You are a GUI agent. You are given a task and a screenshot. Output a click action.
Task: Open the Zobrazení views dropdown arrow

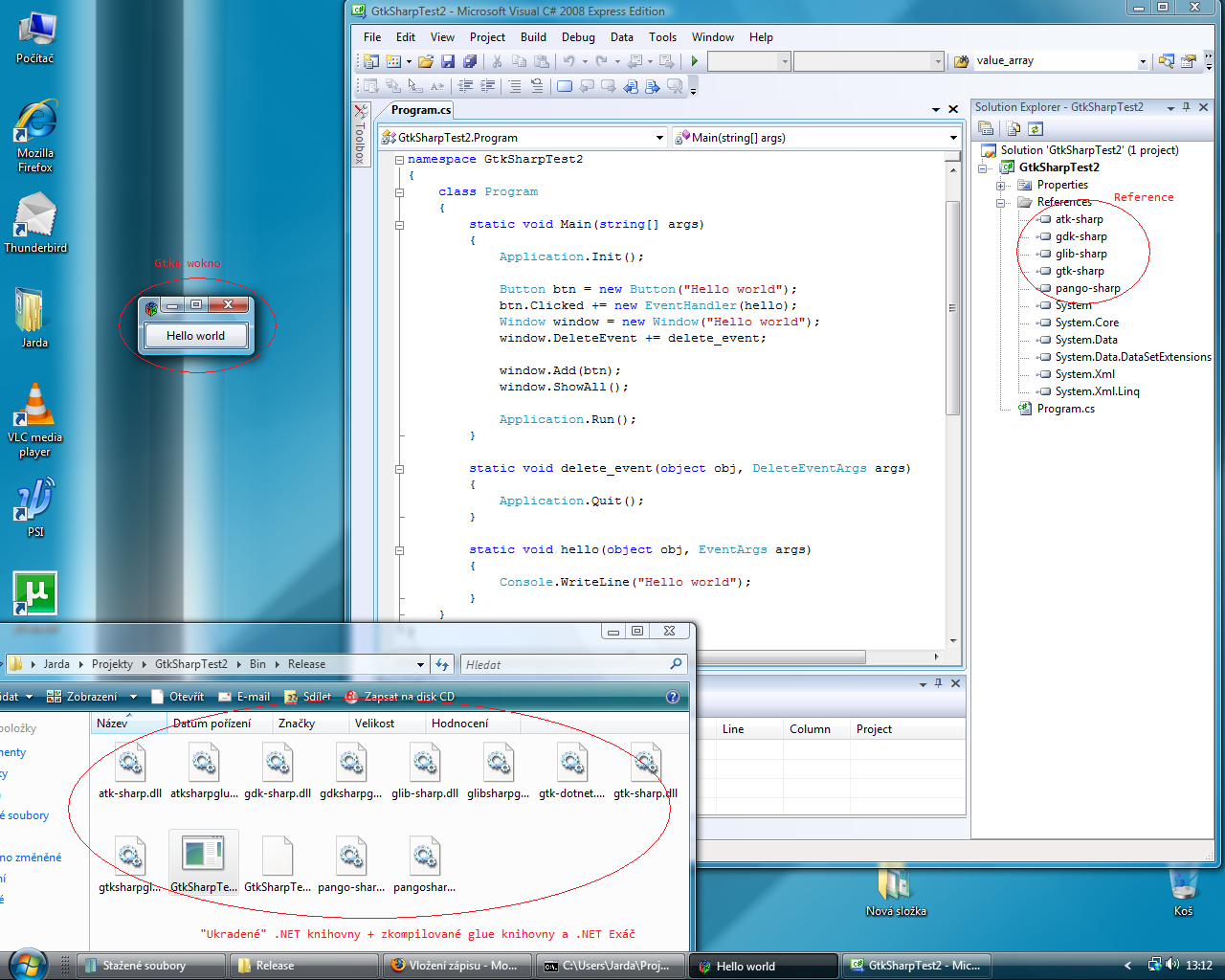coord(133,697)
